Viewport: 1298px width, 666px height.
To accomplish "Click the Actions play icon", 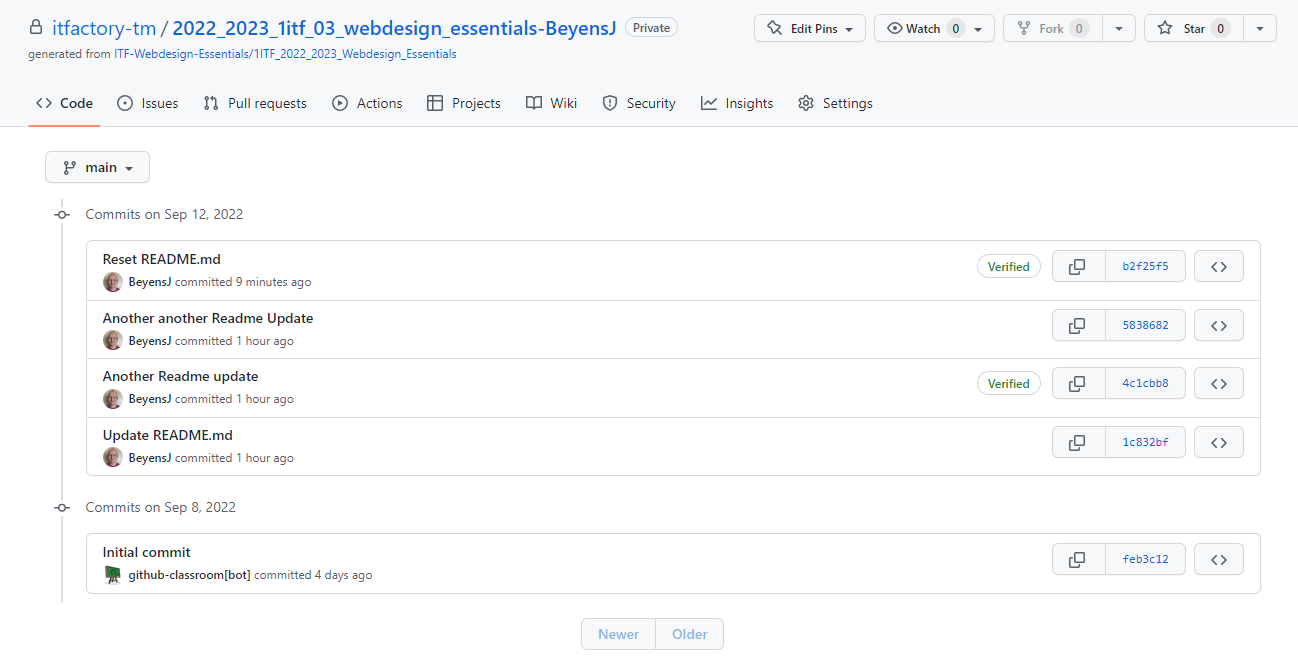I will coord(340,103).
